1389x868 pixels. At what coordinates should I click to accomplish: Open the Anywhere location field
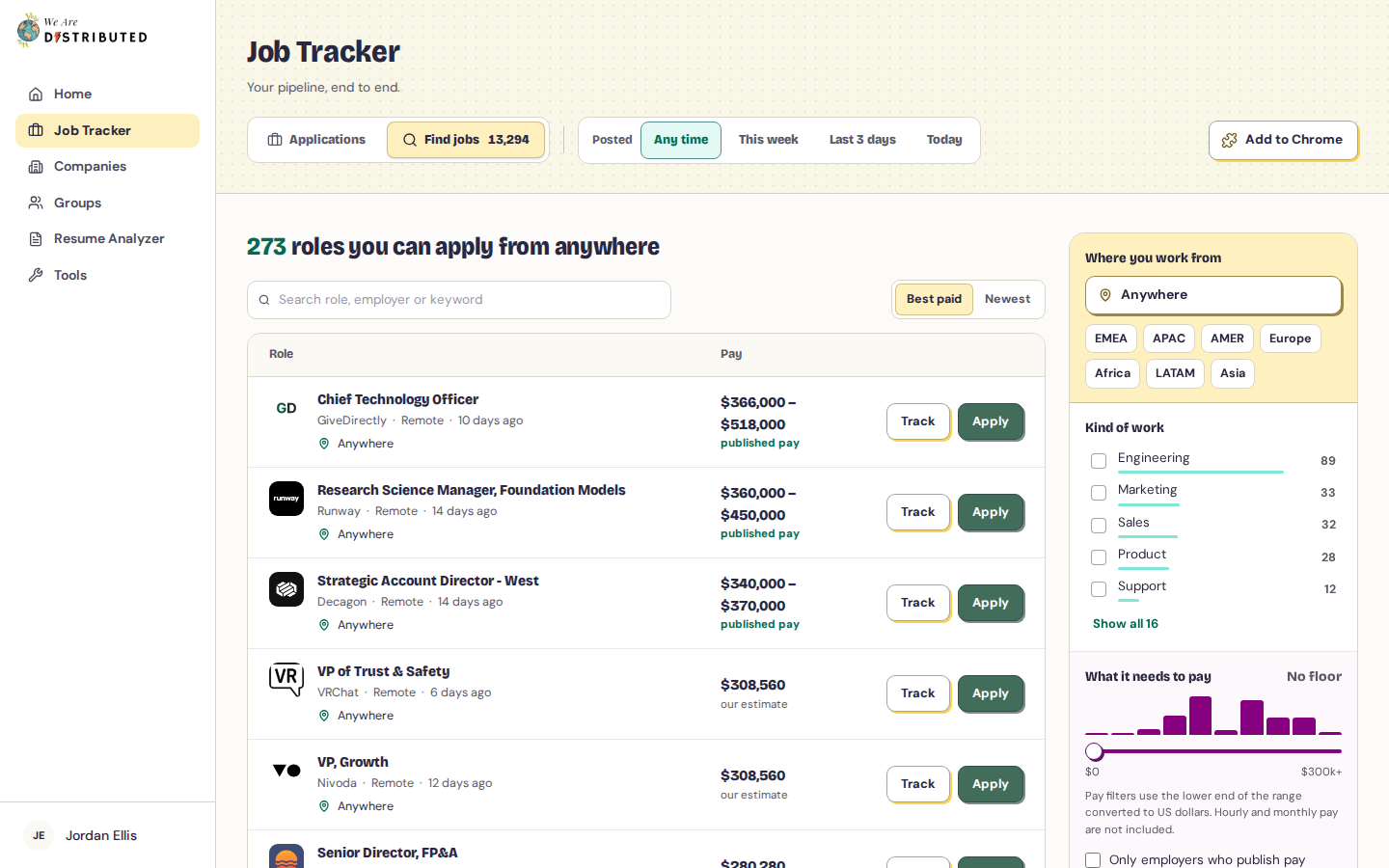(x=1213, y=295)
